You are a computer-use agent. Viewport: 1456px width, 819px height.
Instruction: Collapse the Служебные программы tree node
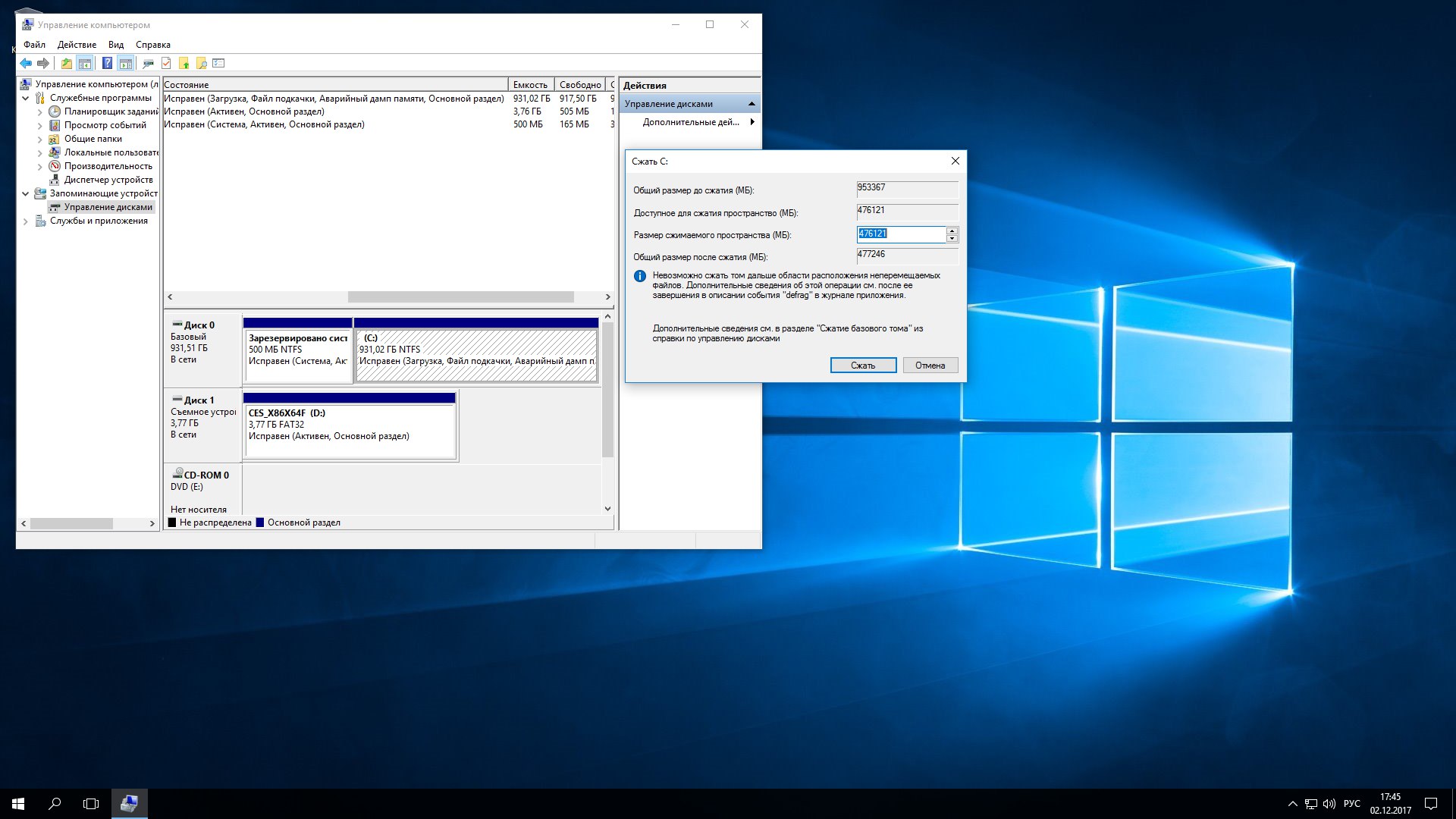click(25, 98)
